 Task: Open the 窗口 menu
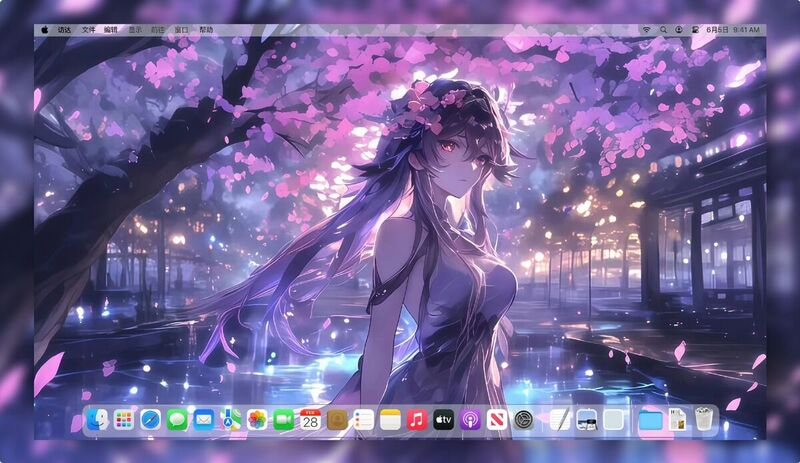(x=182, y=30)
